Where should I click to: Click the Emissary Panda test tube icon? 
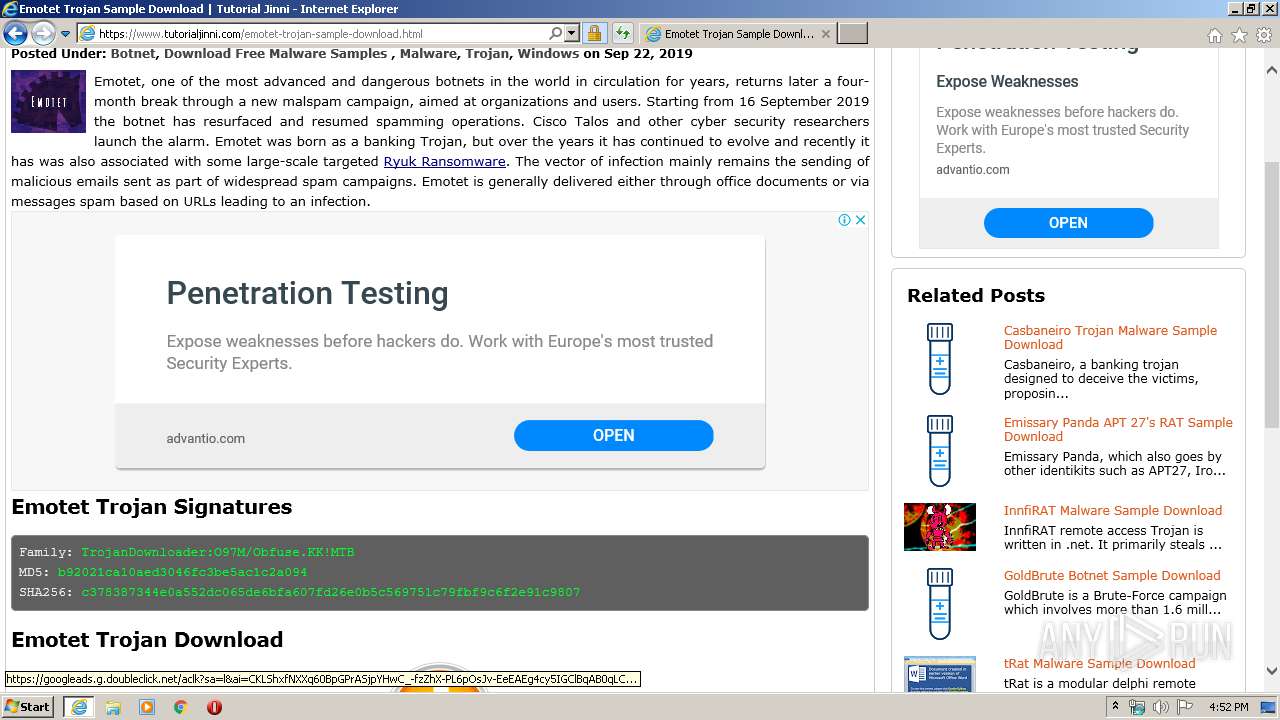click(x=939, y=451)
